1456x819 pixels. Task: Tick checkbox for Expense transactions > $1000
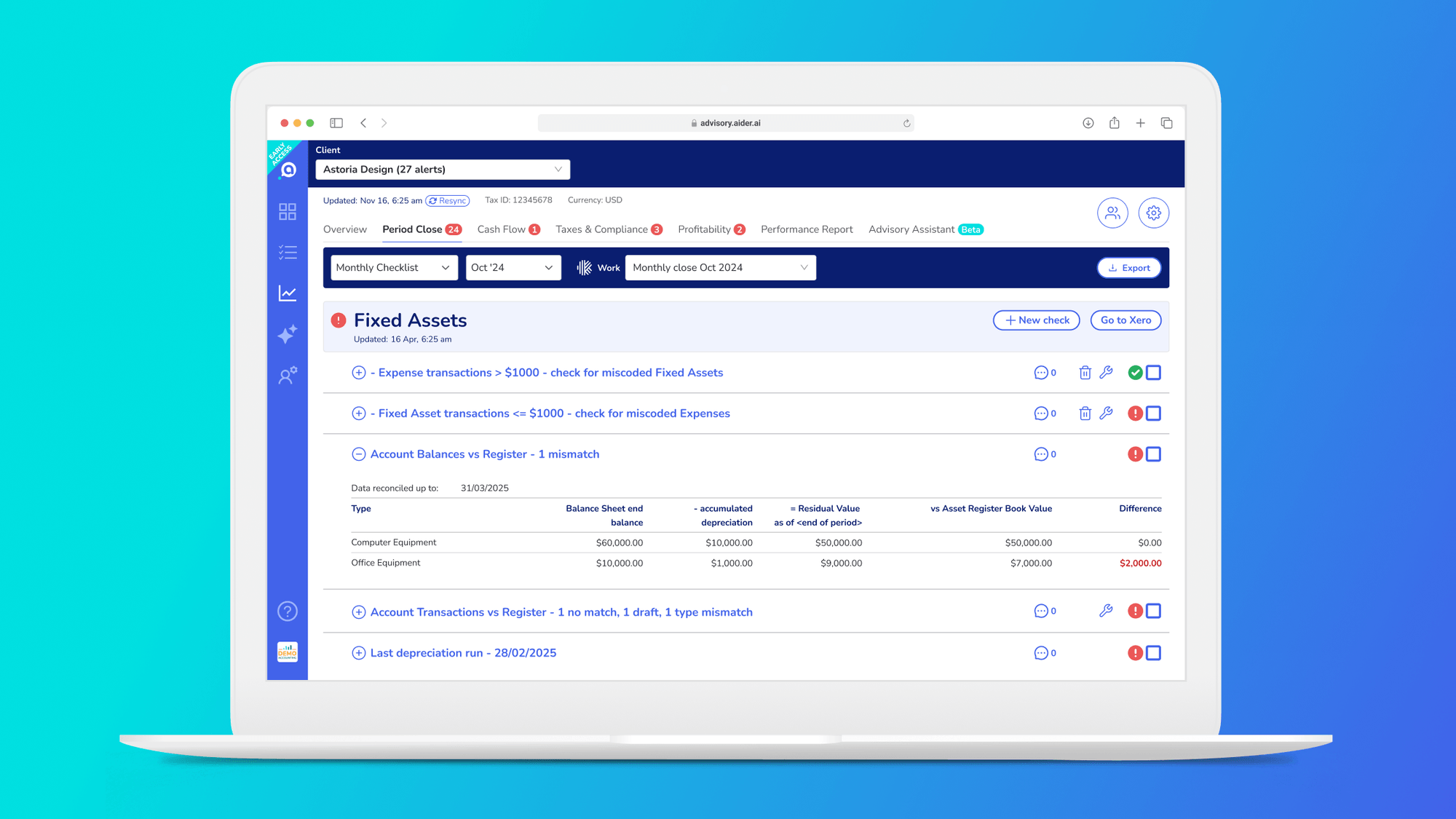tap(1153, 373)
